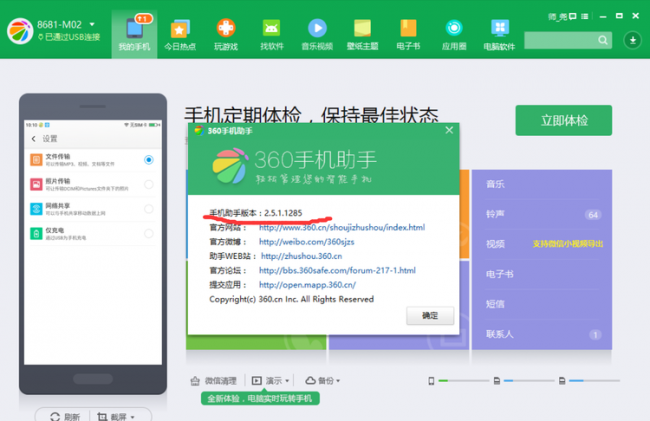
Task: Open the 官方网站 shoujizhushou link
Action: click(x=342, y=227)
